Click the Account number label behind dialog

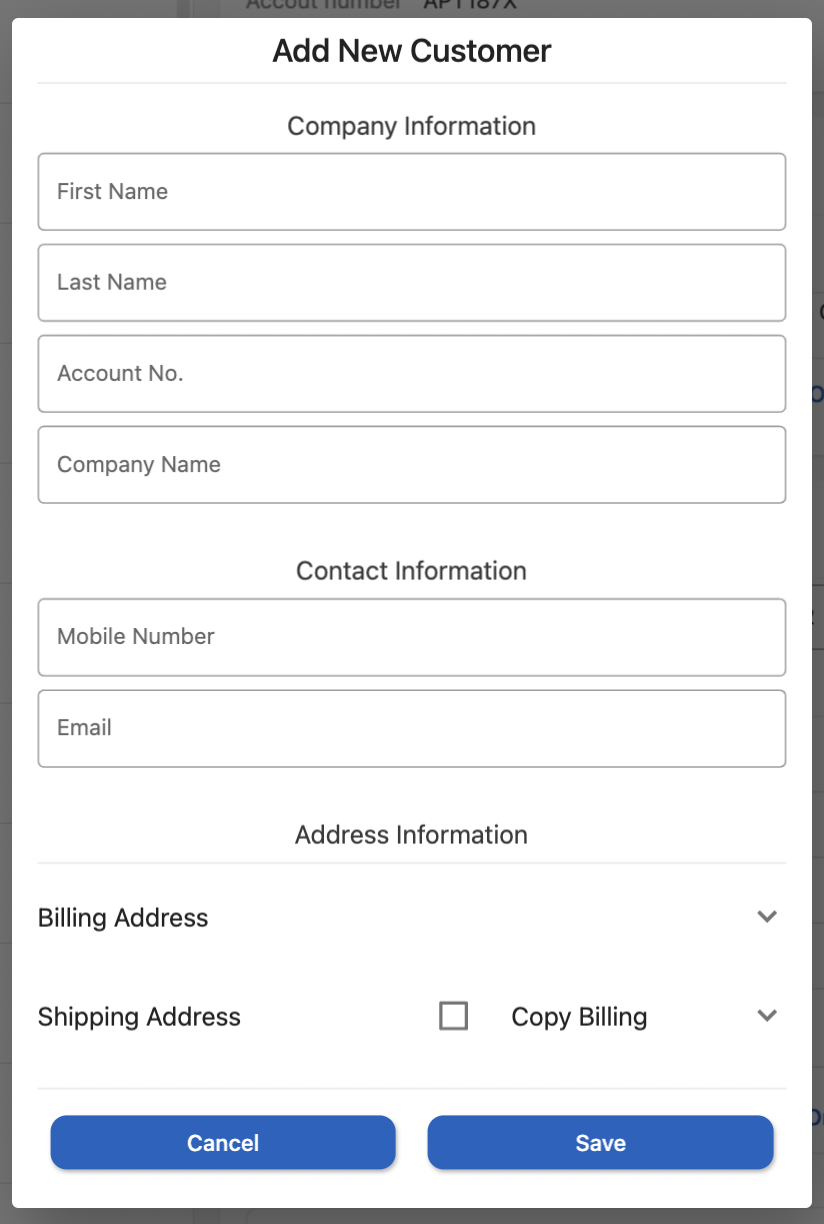[x=323, y=6]
